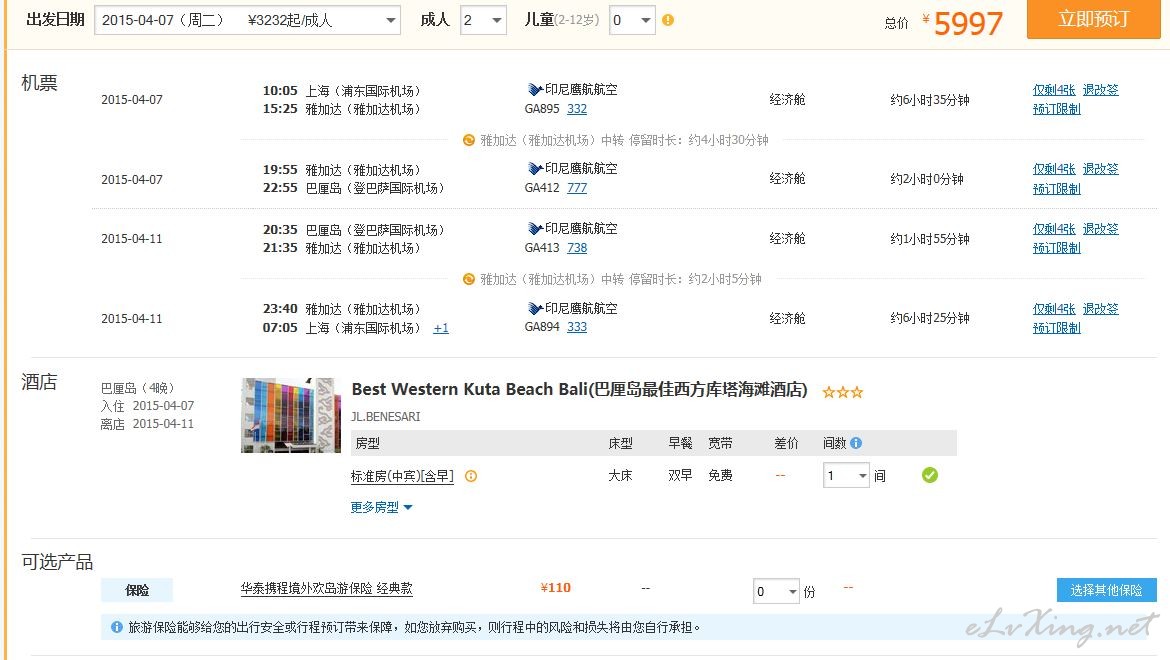Open the children count dropdown
Viewport: 1170px width, 660px height.
pos(632,20)
